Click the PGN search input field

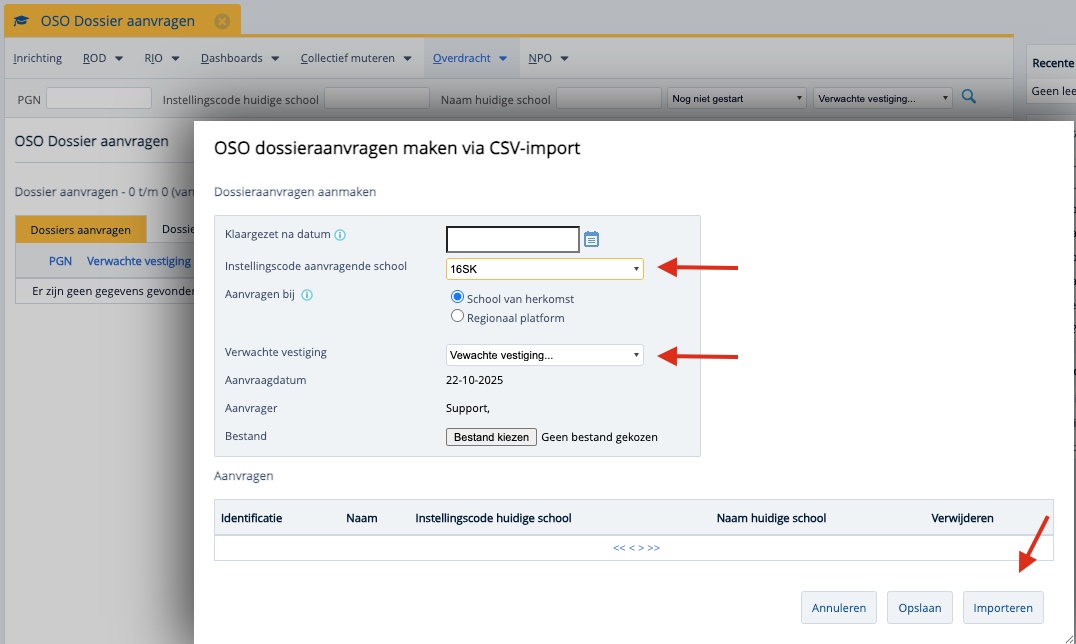pyautogui.click(x=98, y=98)
